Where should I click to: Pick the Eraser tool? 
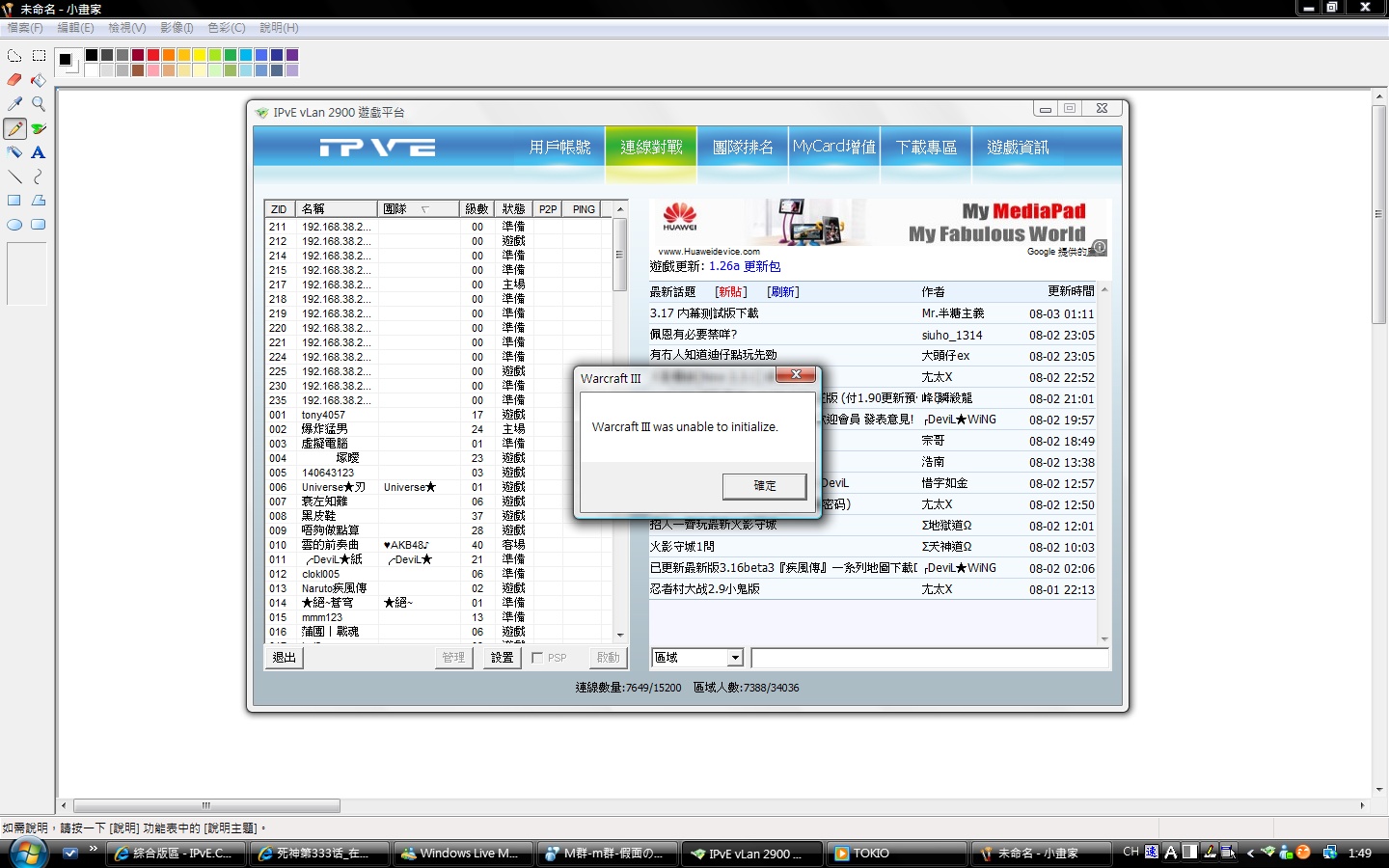click(x=14, y=80)
